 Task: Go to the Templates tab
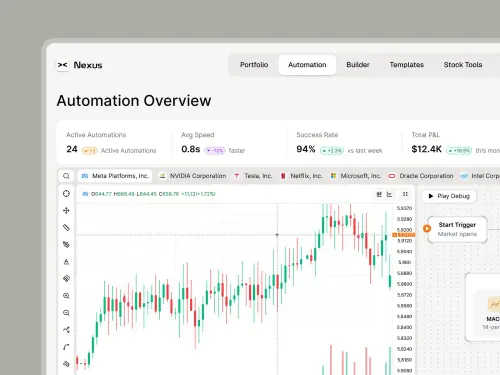coord(407,65)
